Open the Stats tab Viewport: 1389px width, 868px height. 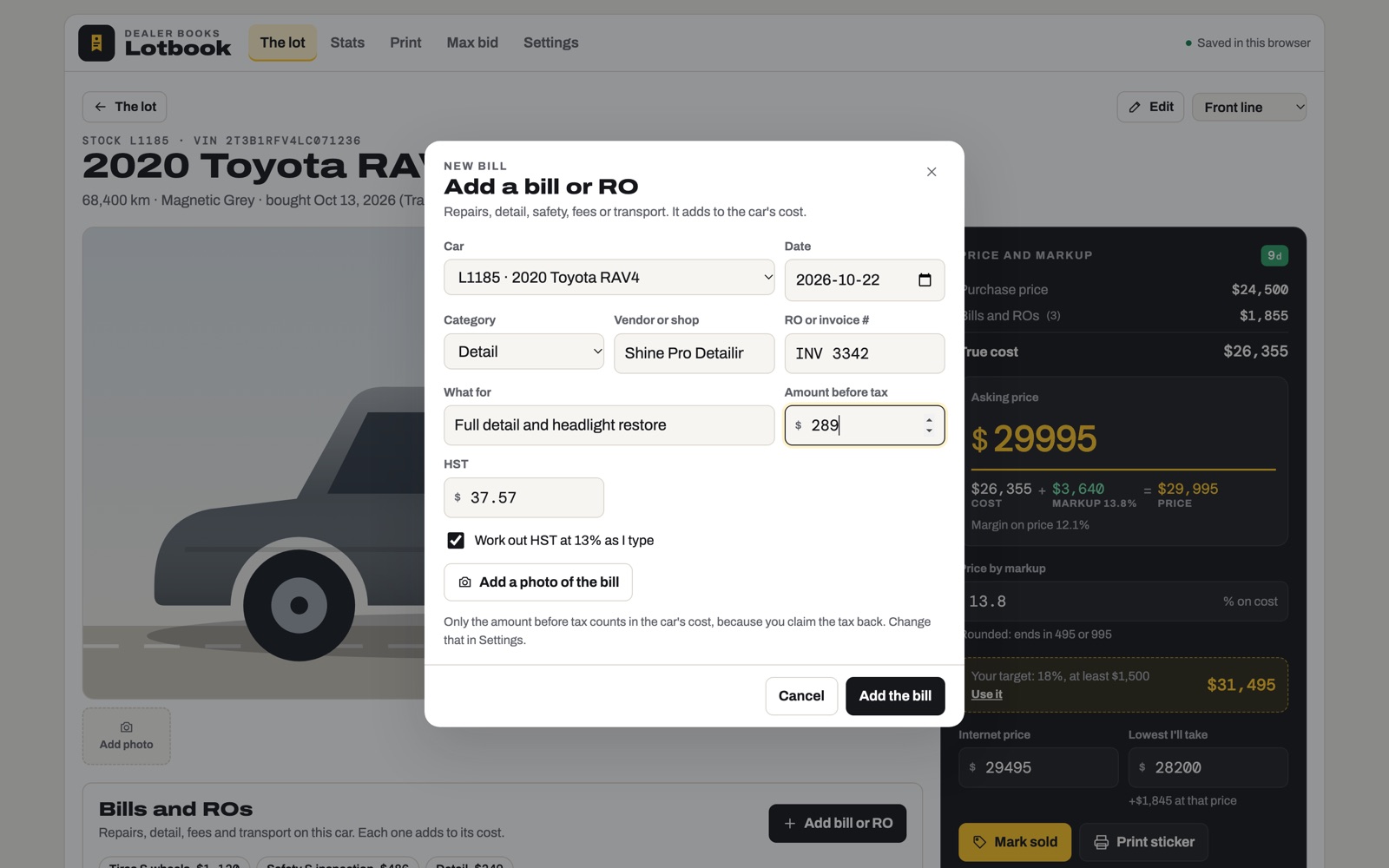347,43
